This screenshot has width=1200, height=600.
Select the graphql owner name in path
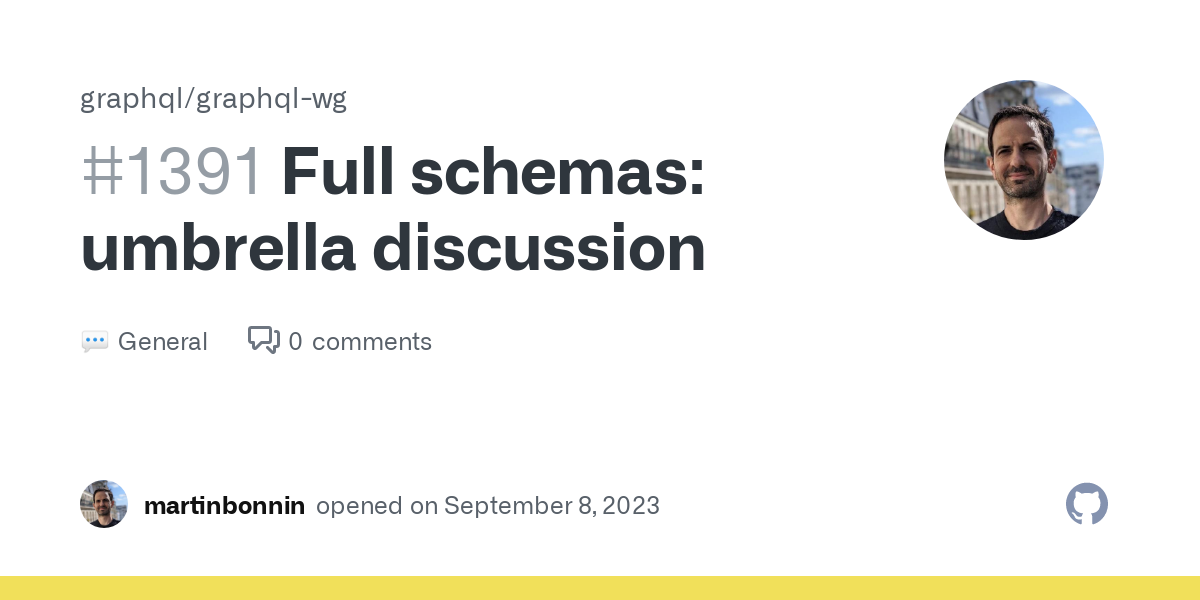point(134,99)
